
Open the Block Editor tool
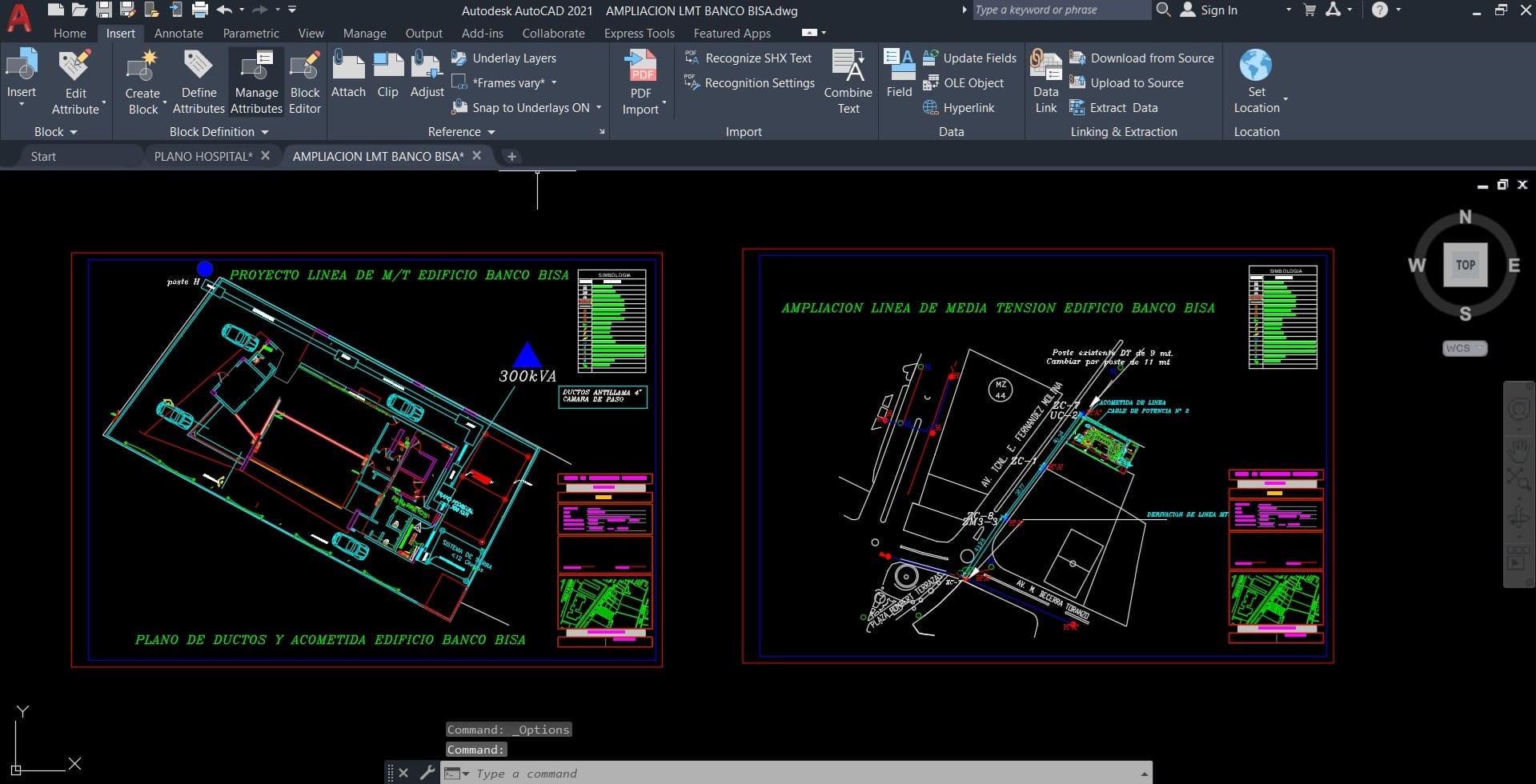pyautogui.click(x=304, y=67)
